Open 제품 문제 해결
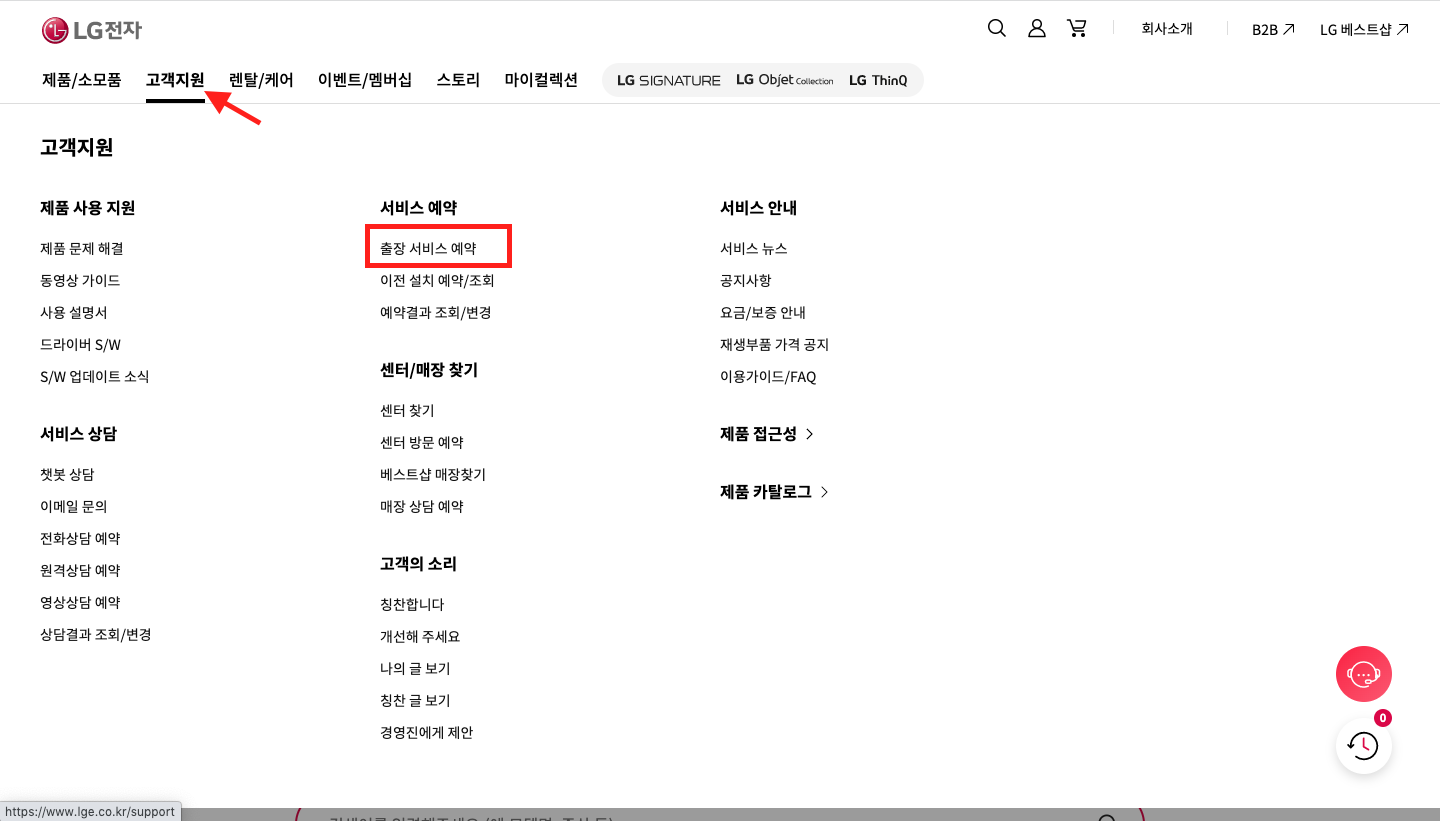Image resolution: width=1440 pixels, height=821 pixels. (82, 248)
